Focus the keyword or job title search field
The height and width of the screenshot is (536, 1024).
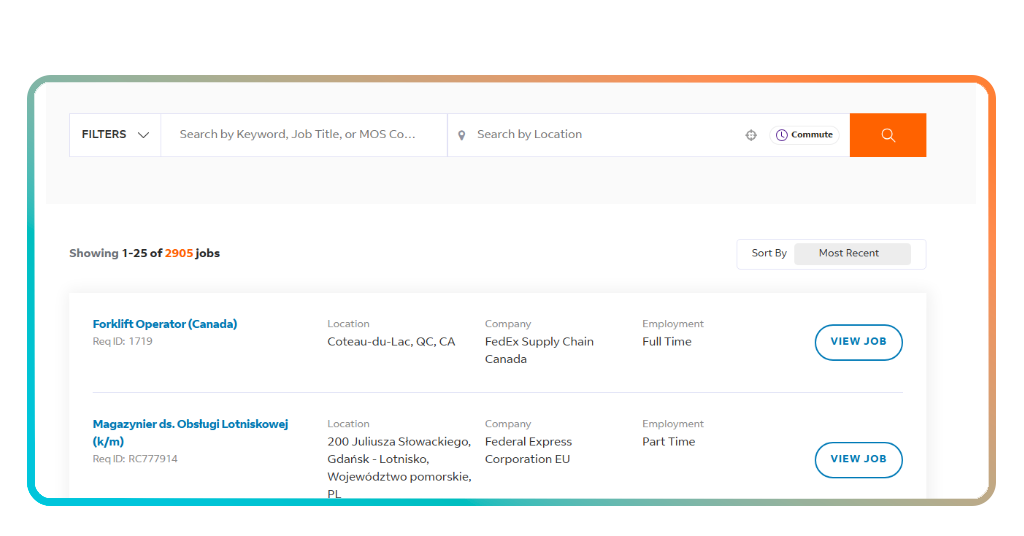pos(304,134)
